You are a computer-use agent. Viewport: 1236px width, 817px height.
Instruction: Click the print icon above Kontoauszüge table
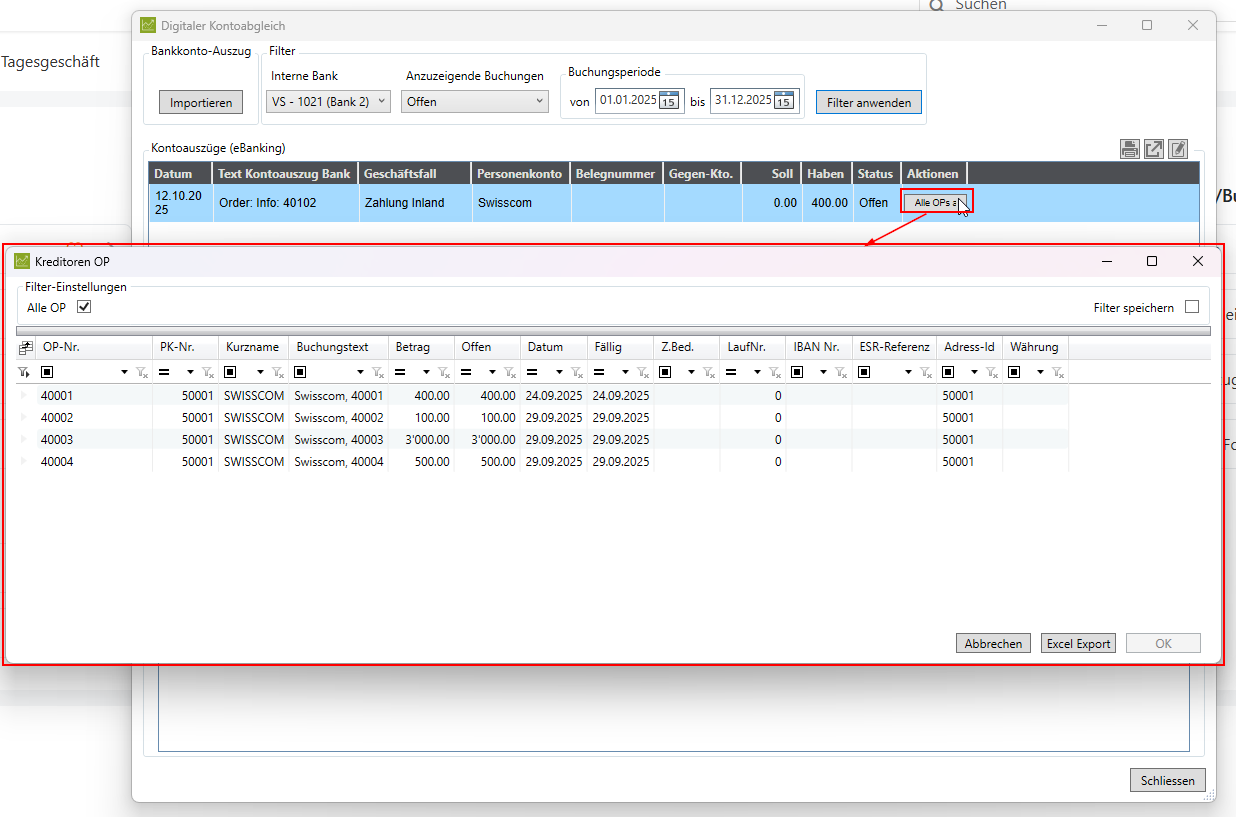point(1129,149)
